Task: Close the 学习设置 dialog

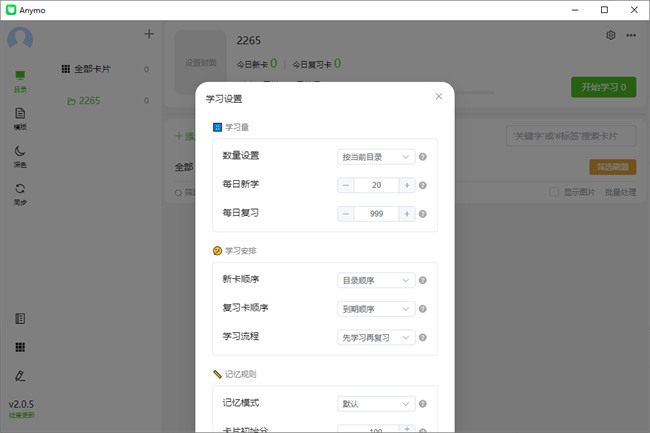Action: (x=438, y=97)
